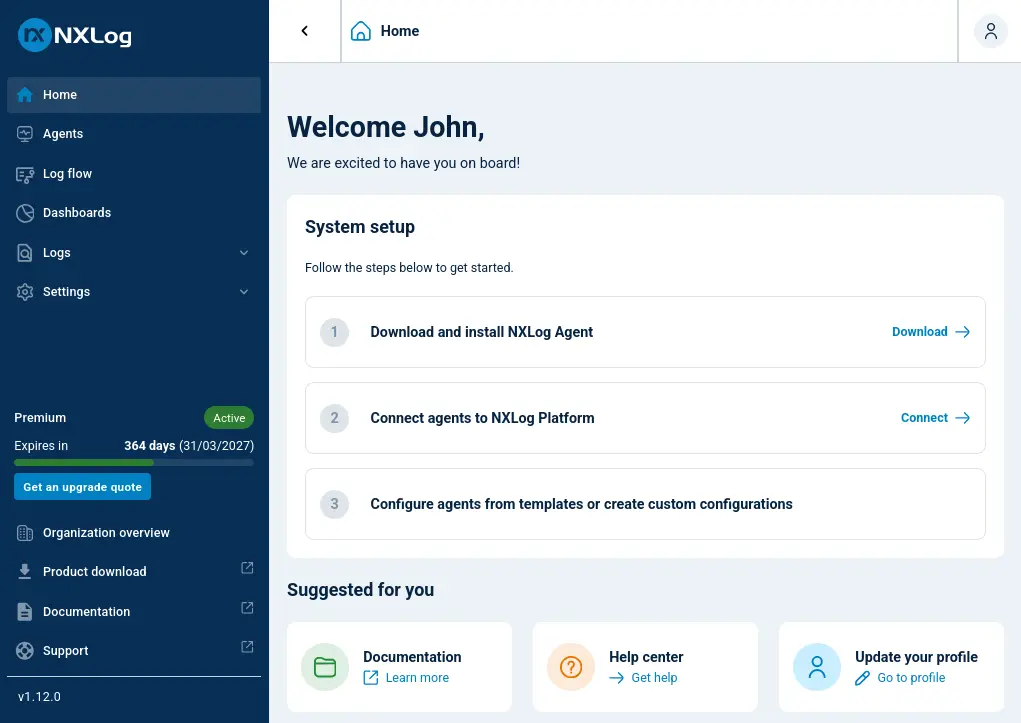Click the license expiry progress bar
This screenshot has width=1021, height=723.
134,462
